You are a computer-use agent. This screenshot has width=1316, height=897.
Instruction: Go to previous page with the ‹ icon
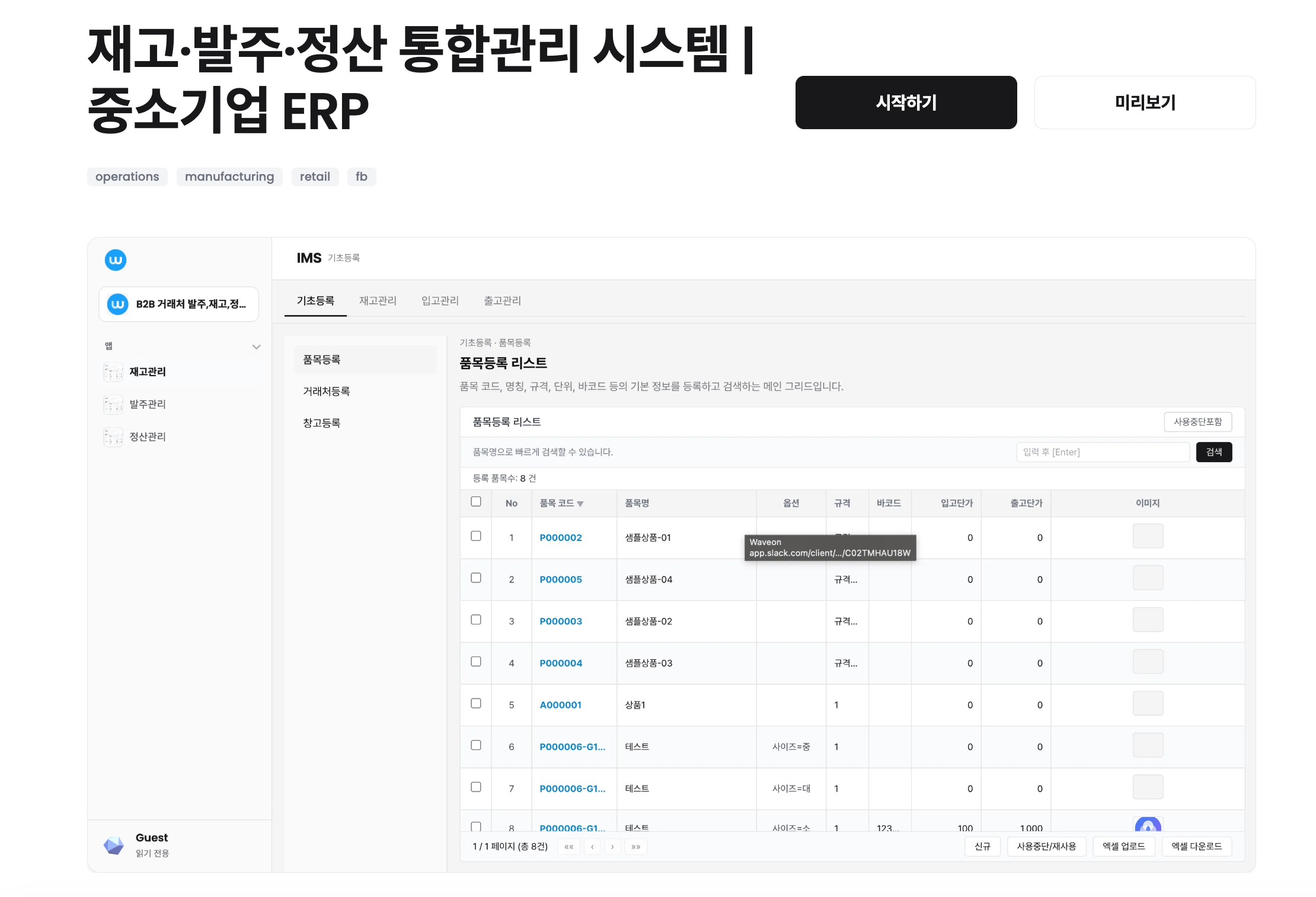click(x=592, y=847)
